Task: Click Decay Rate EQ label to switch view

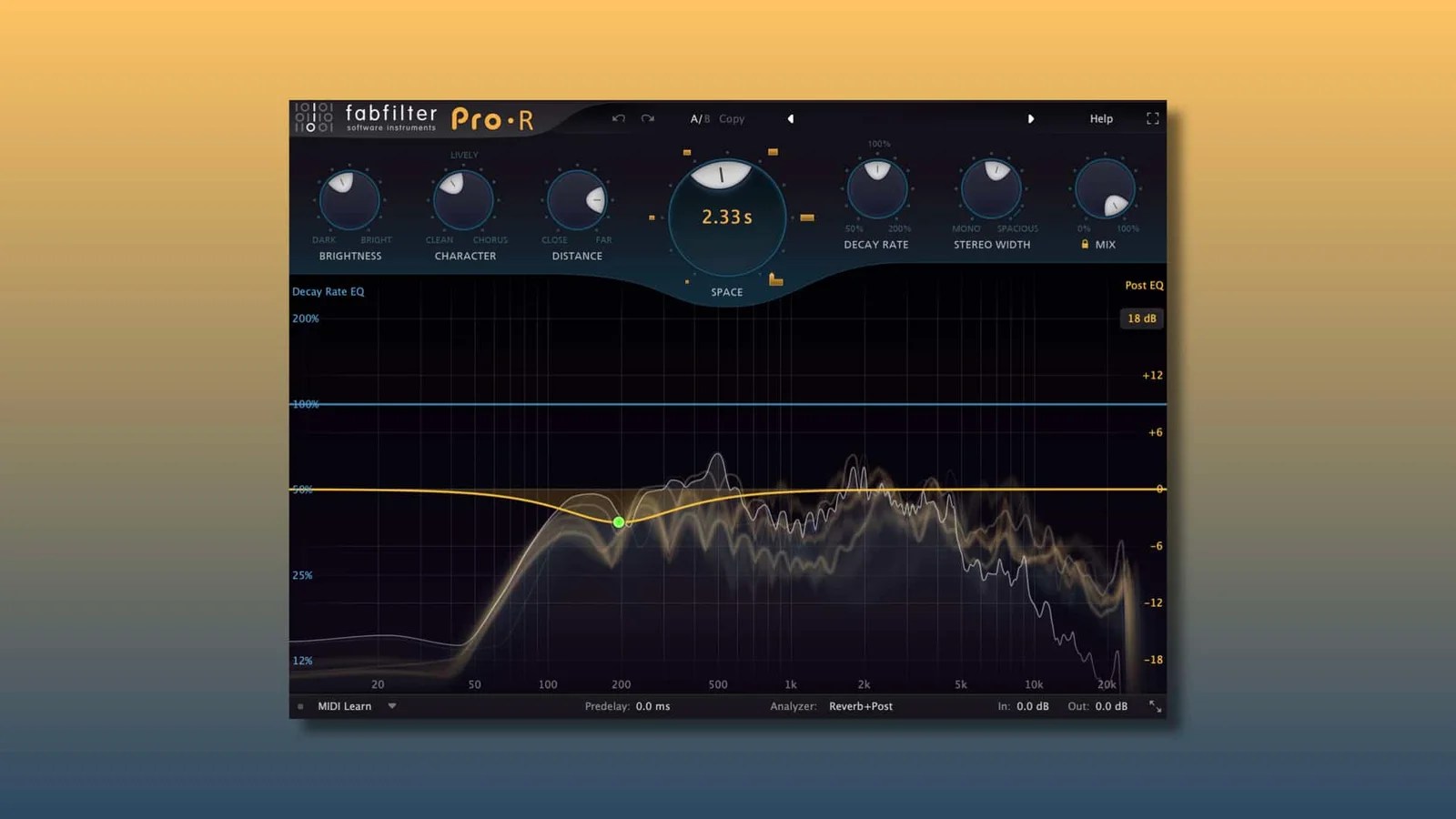Action: (328, 292)
